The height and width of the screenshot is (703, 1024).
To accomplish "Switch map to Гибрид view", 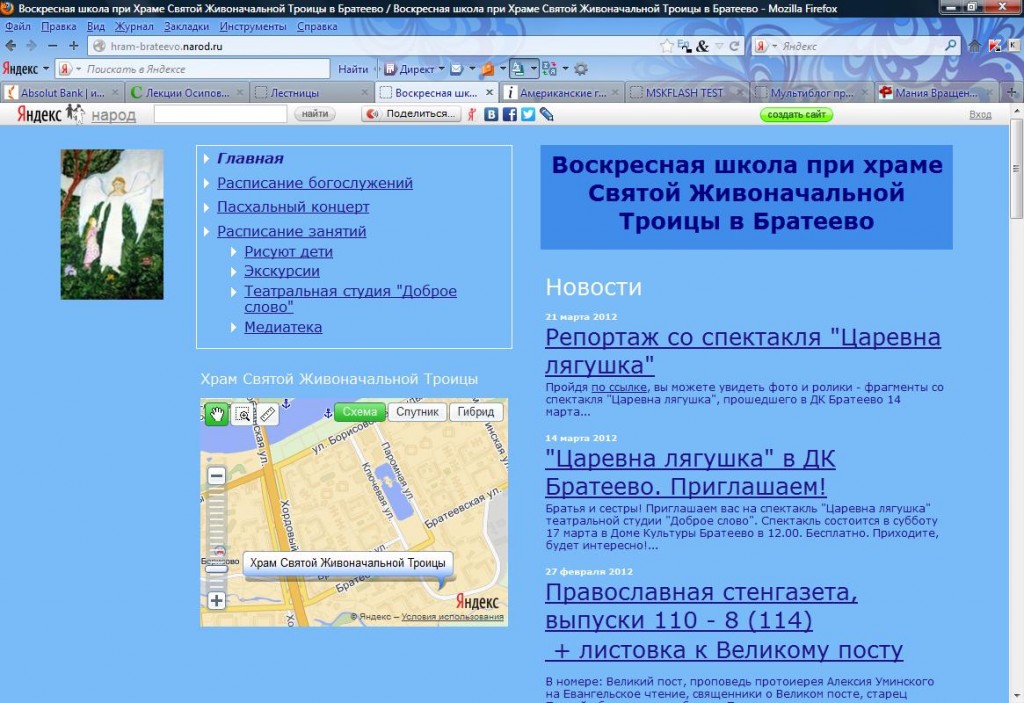I will 475,412.
